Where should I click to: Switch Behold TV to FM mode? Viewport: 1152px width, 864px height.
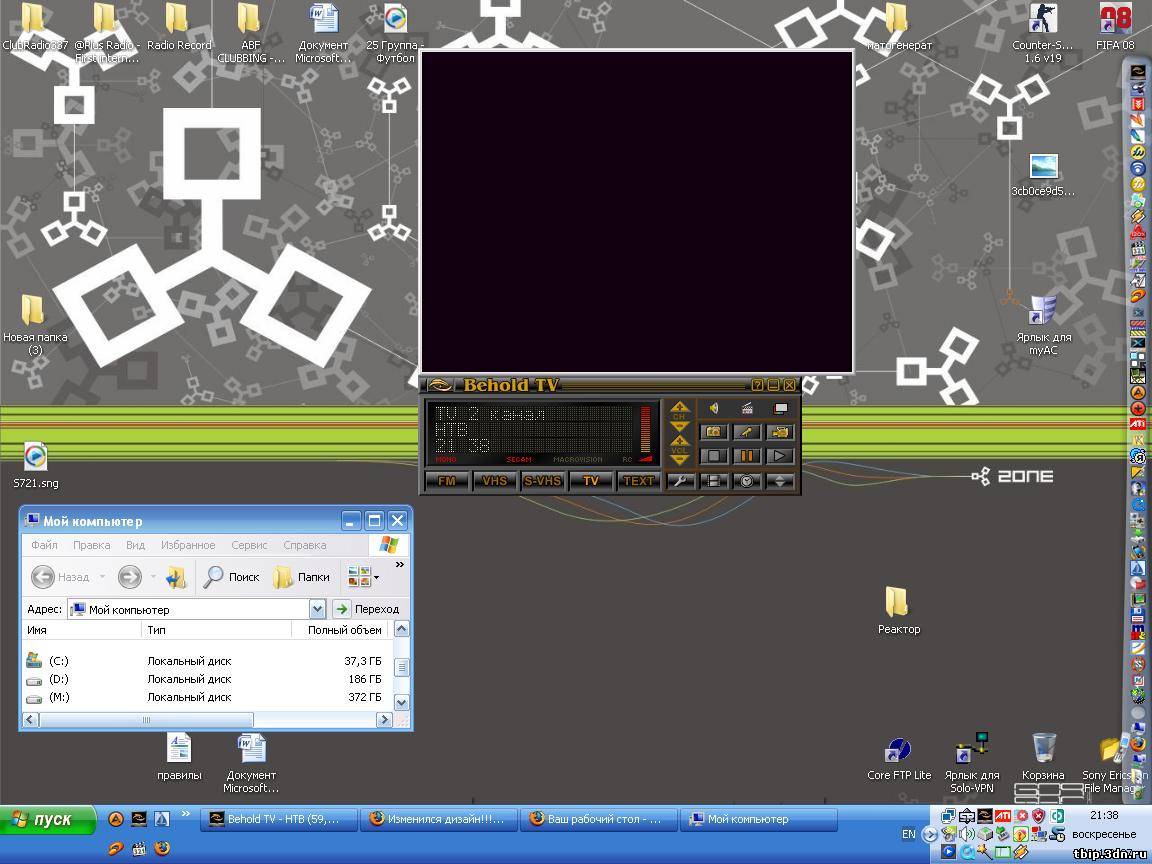447,481
